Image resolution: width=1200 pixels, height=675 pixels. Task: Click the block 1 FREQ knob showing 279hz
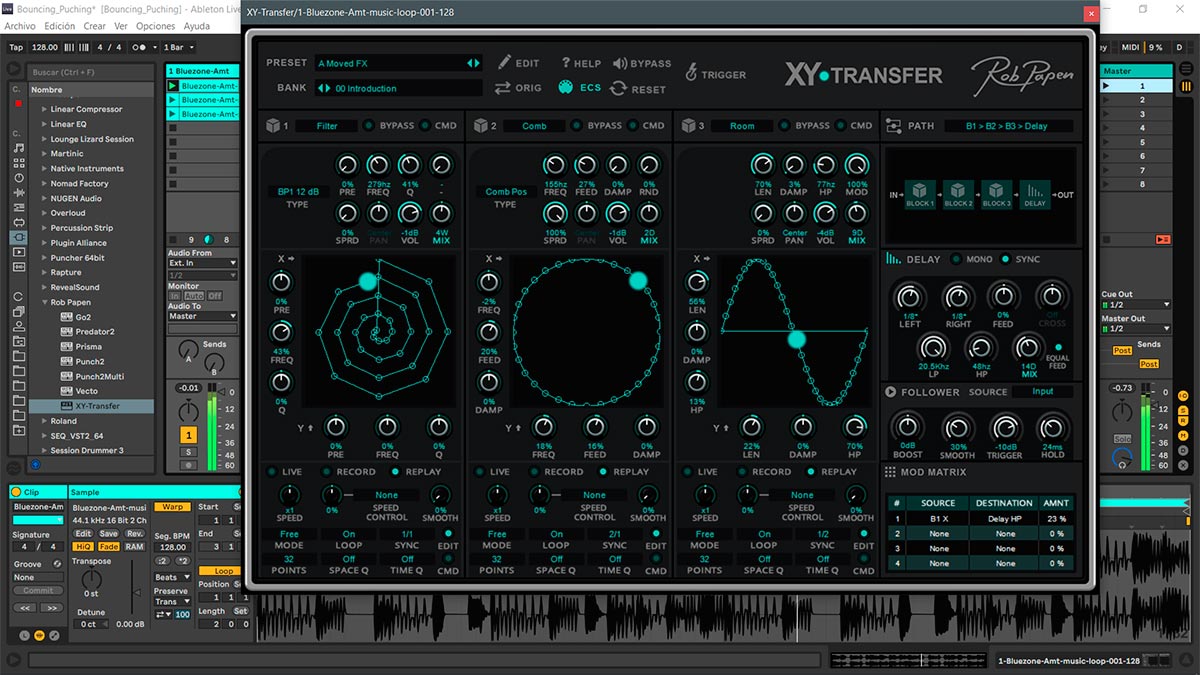[x=379, y=165]
